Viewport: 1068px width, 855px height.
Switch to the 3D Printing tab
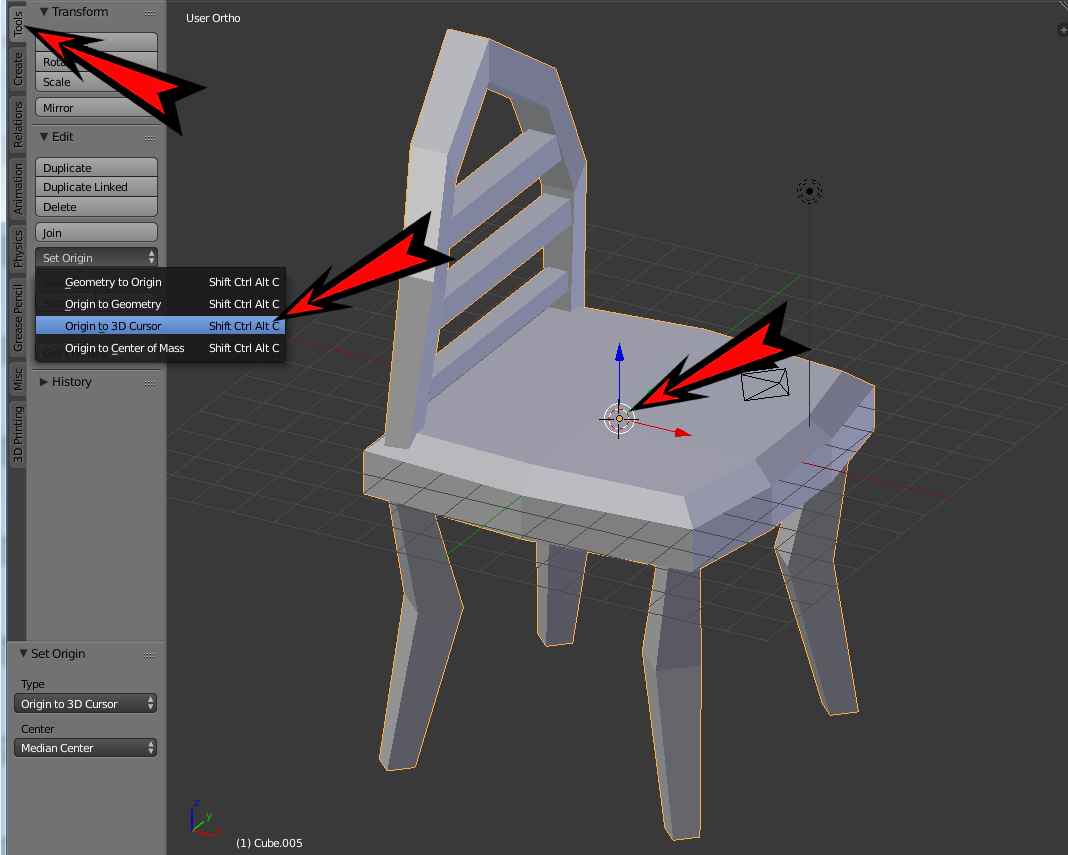click(x=18, y=434)
